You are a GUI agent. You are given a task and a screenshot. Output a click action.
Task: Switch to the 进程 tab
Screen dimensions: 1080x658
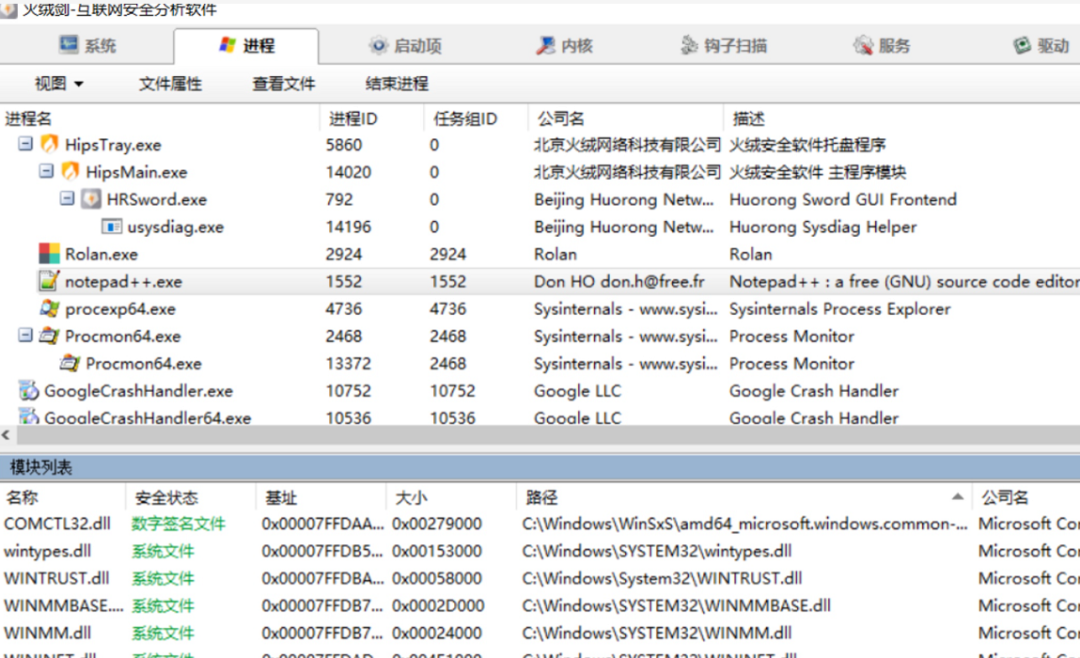point(246,46)
